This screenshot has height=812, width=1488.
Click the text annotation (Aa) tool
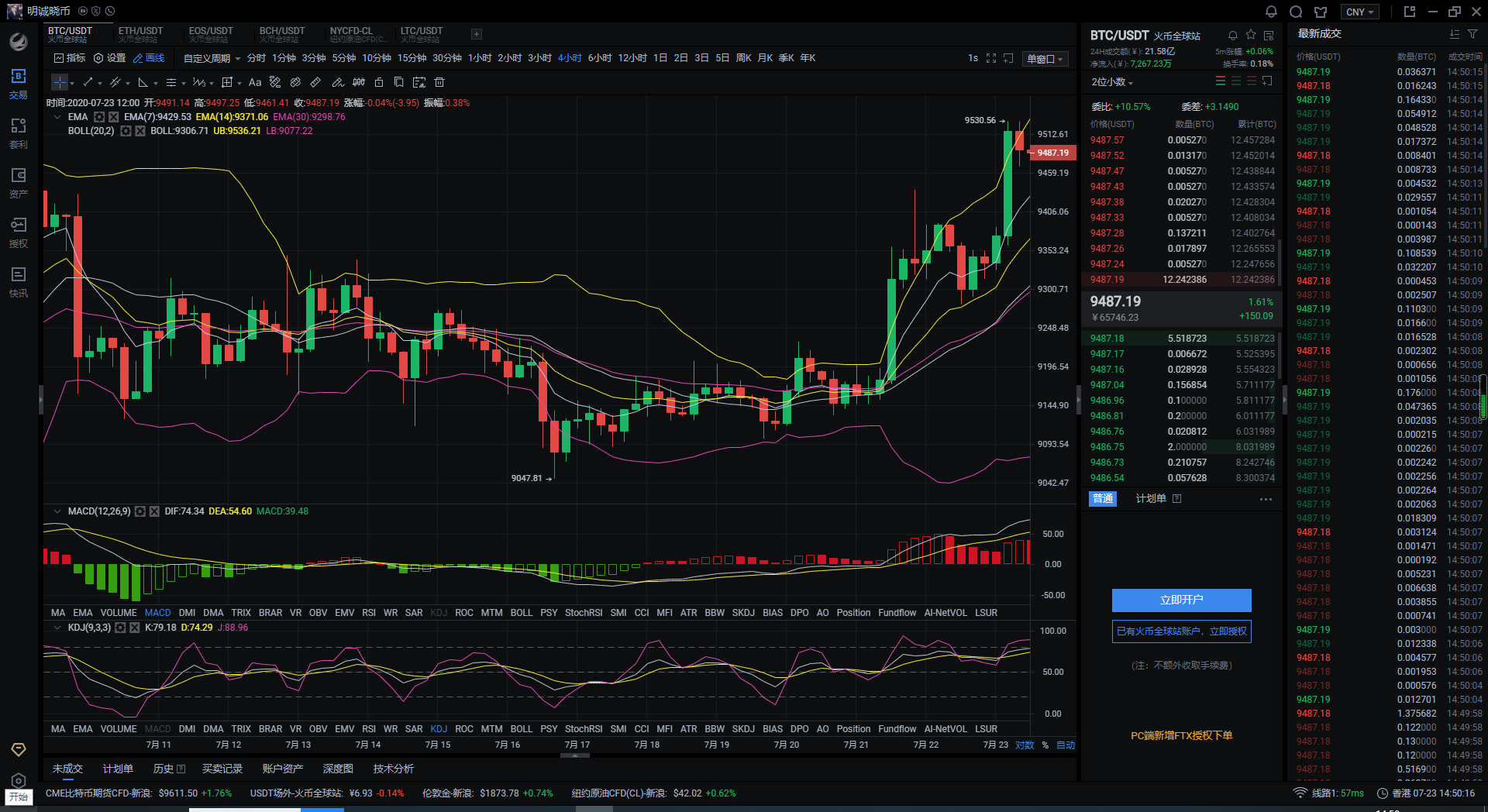click(255, 82)
